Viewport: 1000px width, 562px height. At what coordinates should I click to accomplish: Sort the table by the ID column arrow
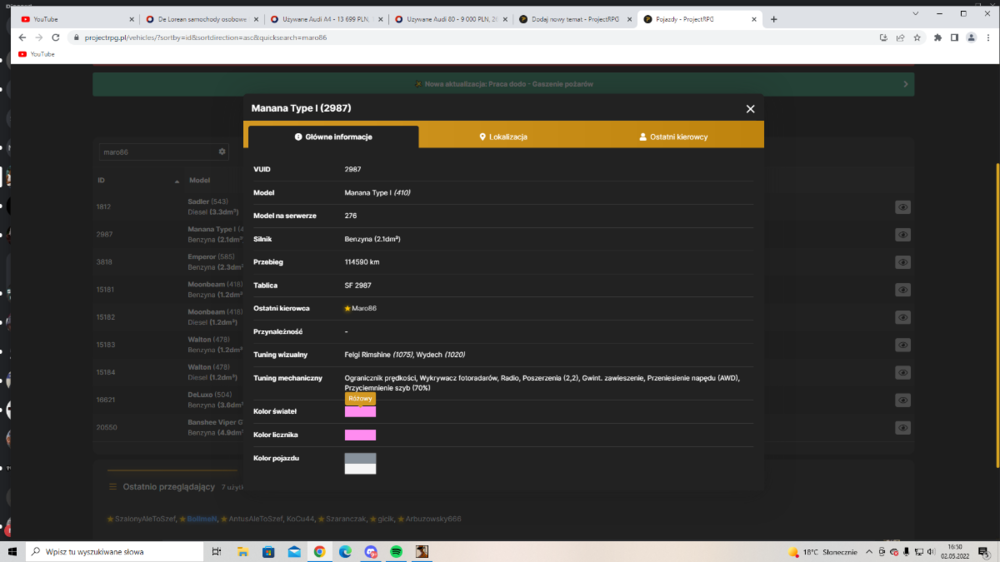[177, 181]
